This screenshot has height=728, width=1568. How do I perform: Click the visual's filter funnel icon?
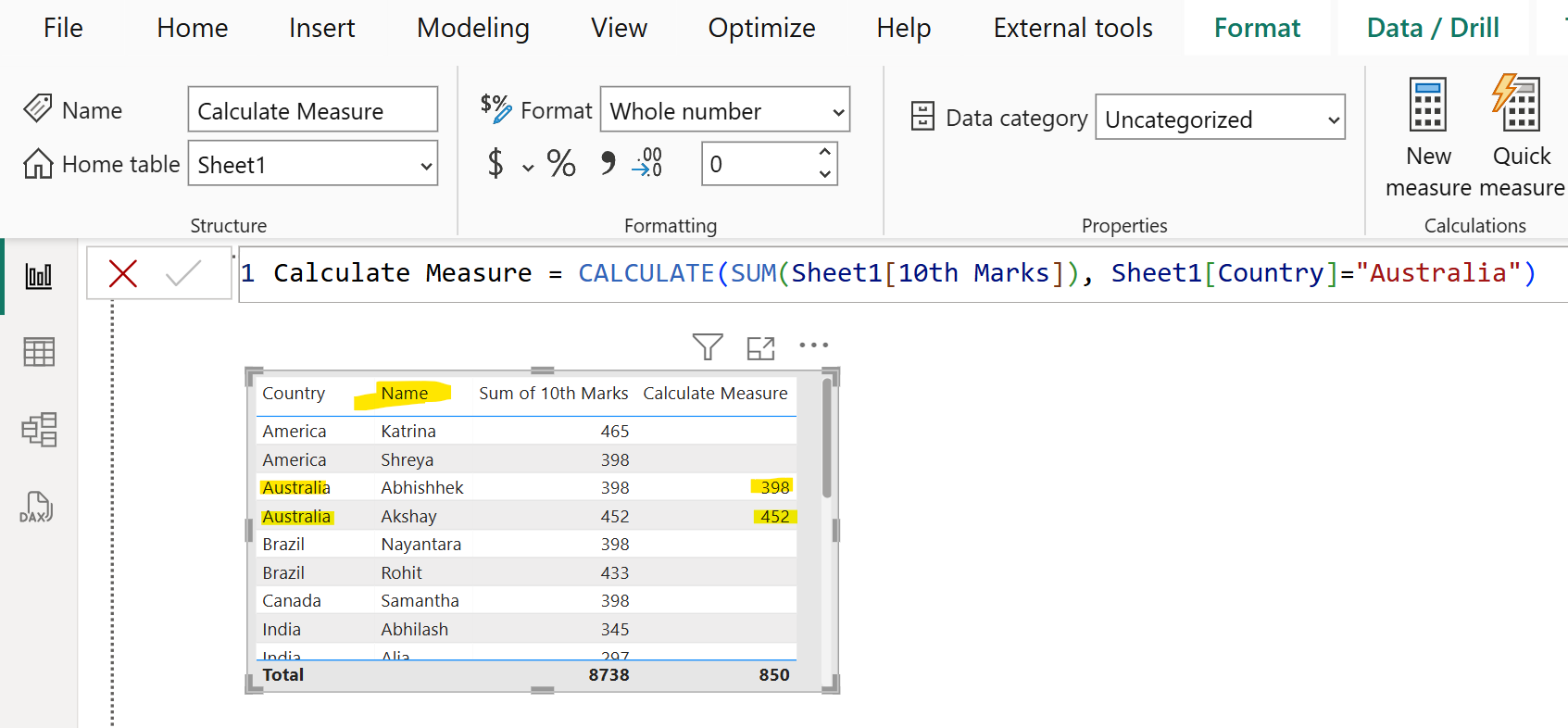(x=708, y=347)
